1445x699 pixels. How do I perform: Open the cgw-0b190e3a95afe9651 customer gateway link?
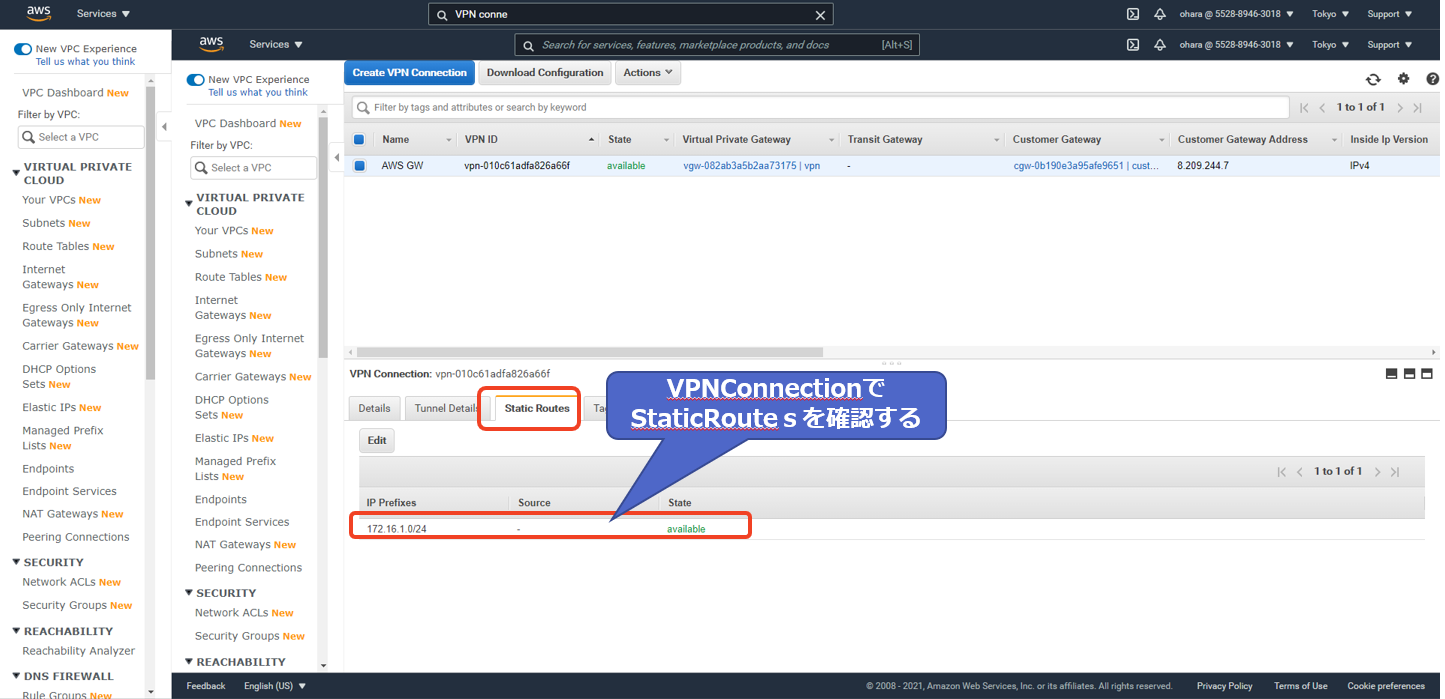[1086, 166]
